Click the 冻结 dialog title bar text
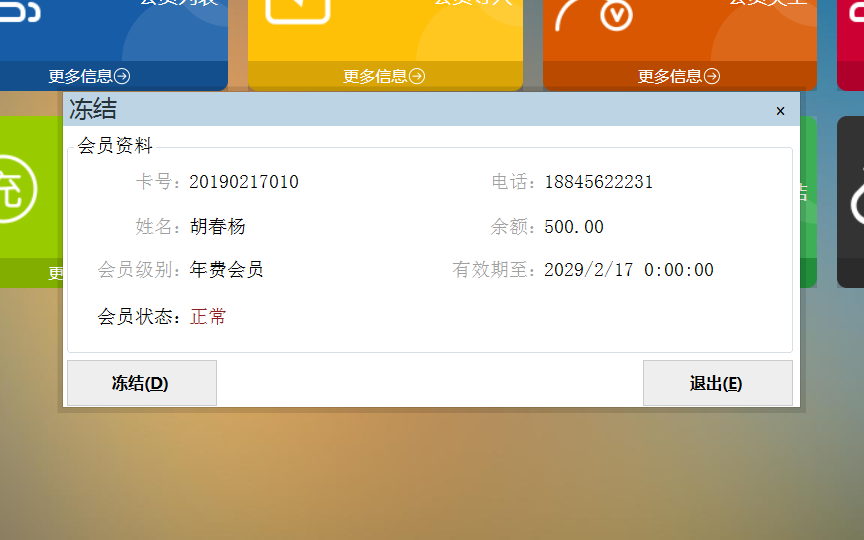Viewport: 864px width, 540px height. (93, 110)
